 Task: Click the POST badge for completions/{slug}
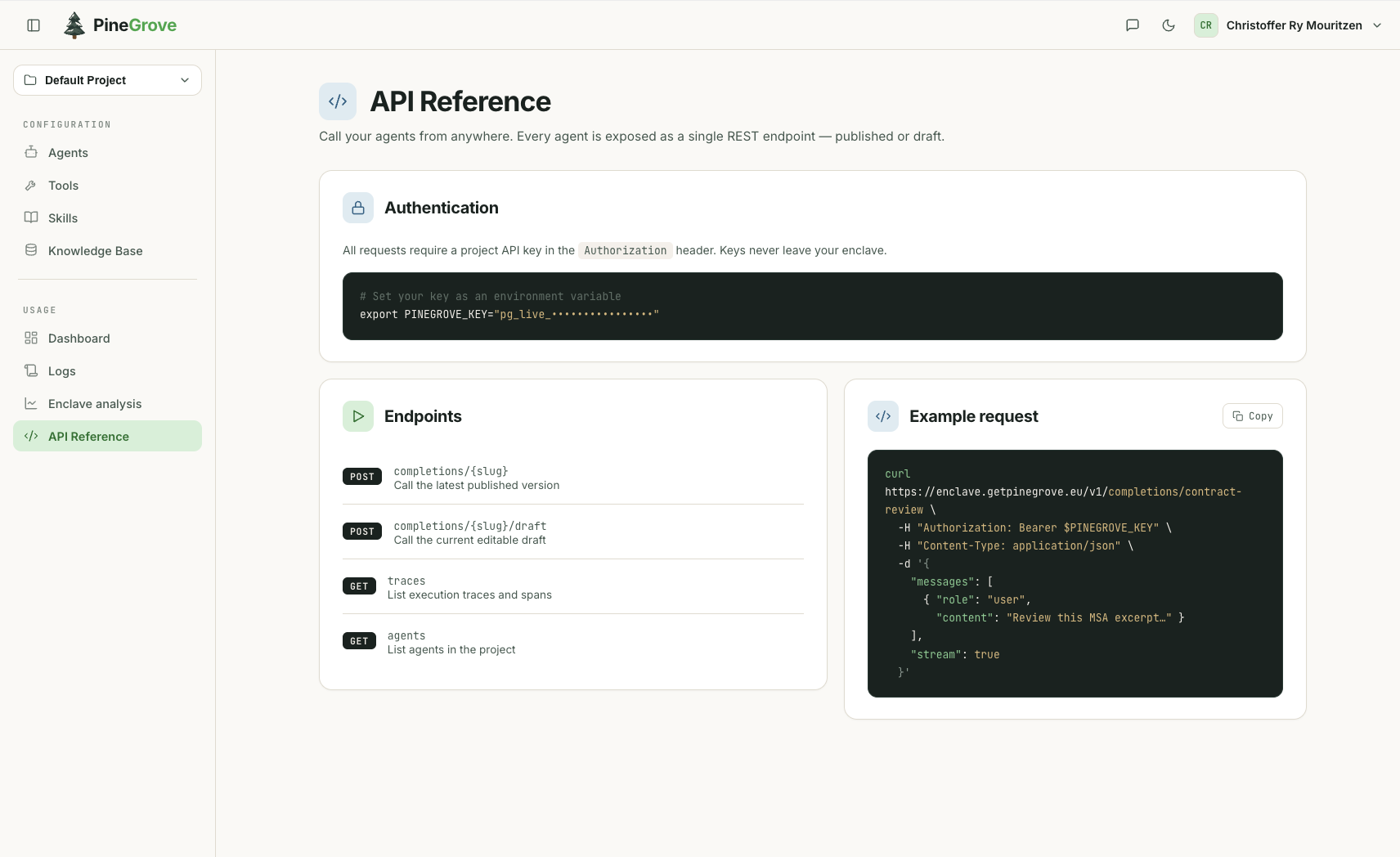click(362, 477)
